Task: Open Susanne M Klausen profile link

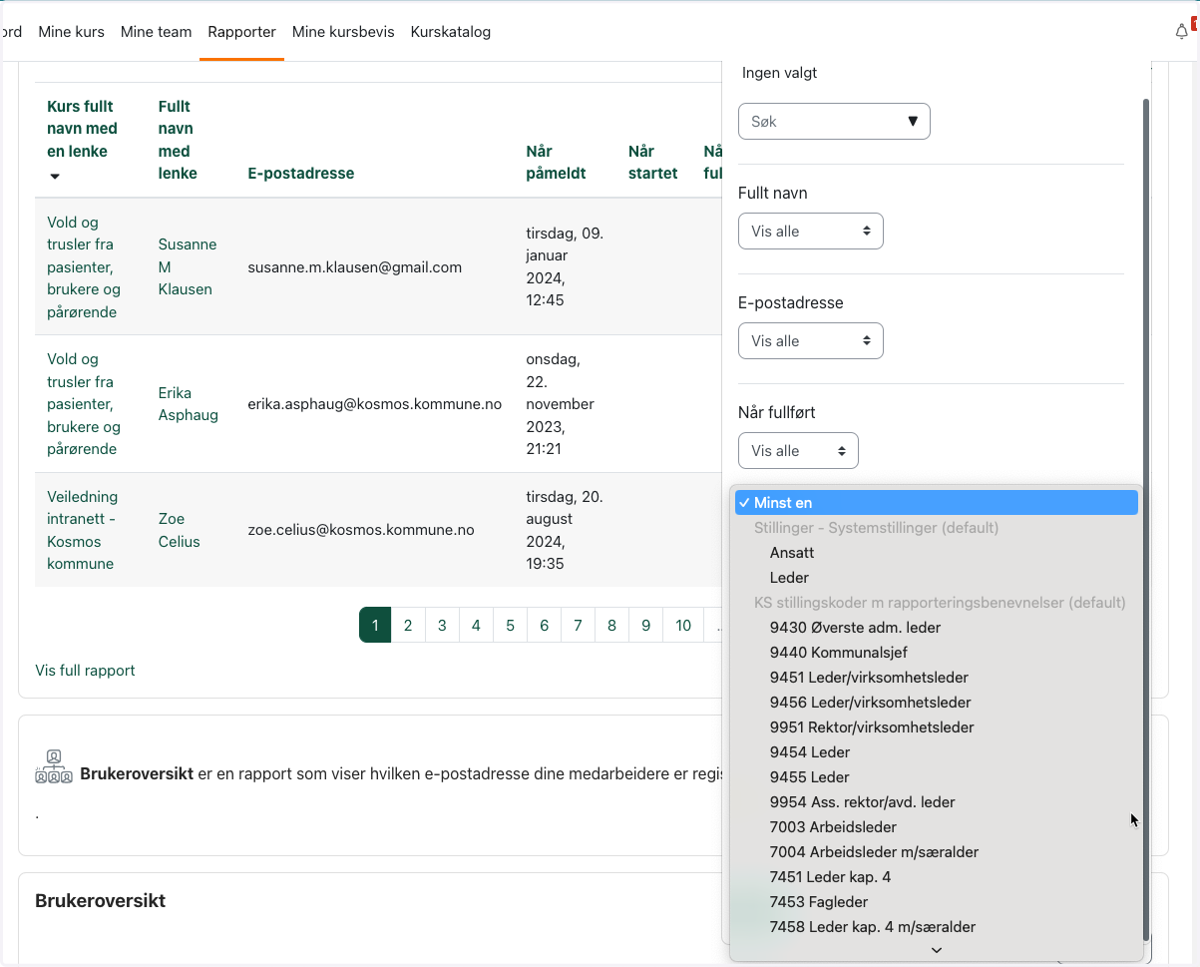Action: pos(187,267)
